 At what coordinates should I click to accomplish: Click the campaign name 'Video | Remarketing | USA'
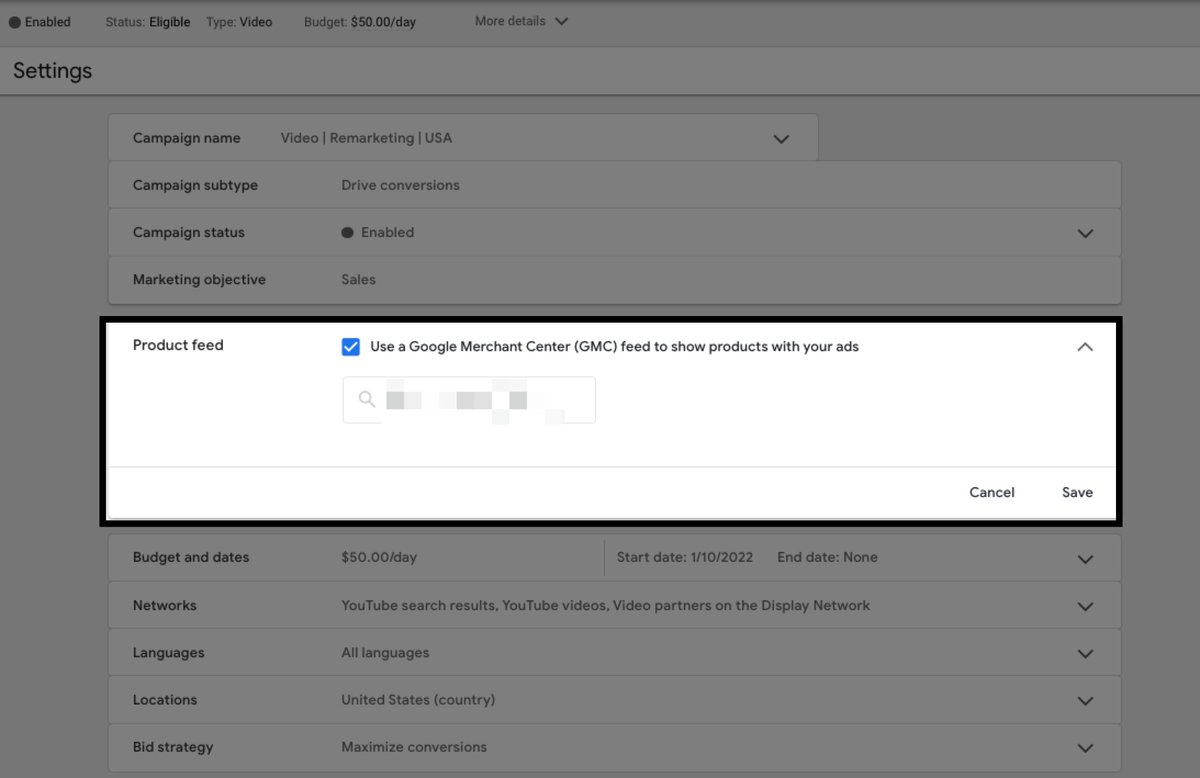(366, 138)
